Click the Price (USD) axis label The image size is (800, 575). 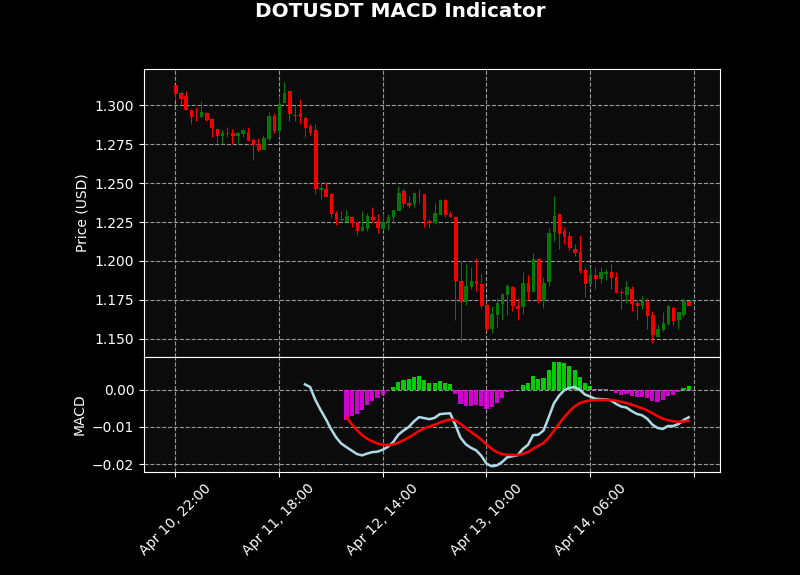[81, 213]
